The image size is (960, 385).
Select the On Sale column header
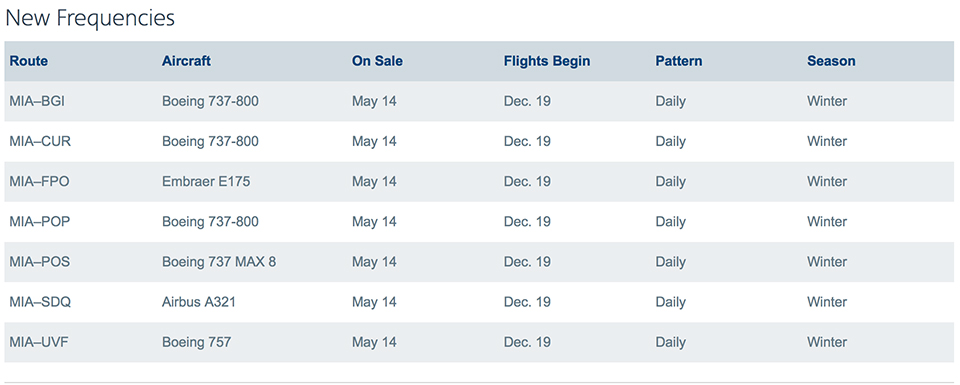(x=377, y=61)
